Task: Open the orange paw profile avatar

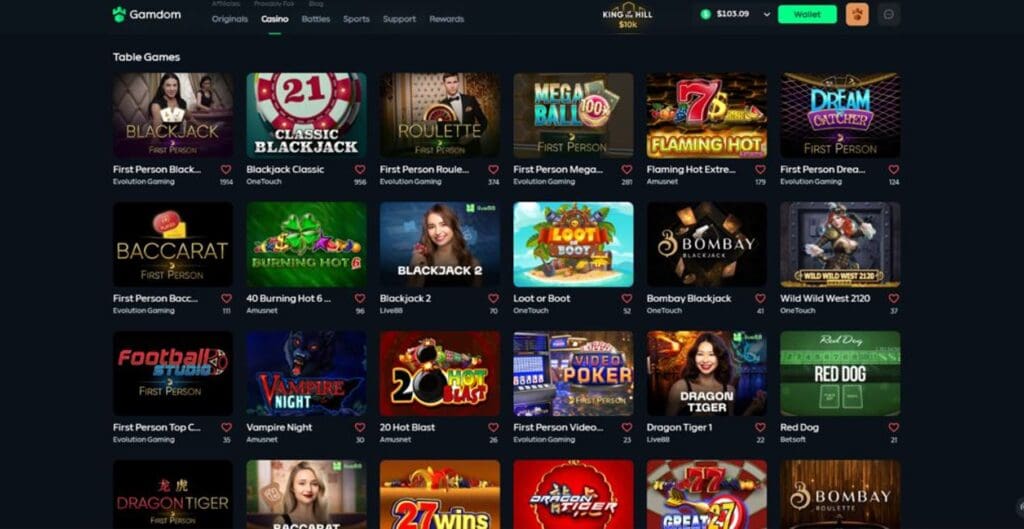Action: point(857,14)
